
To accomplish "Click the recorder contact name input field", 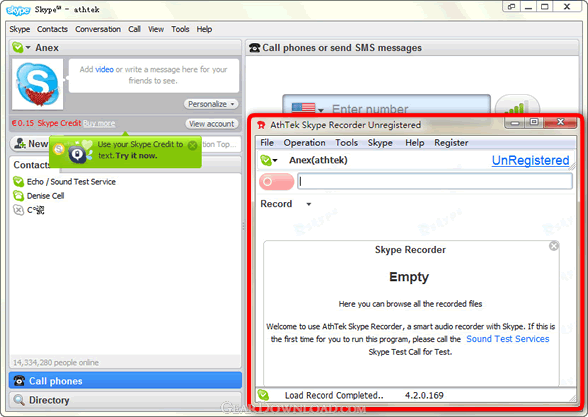I will point(435,182).
